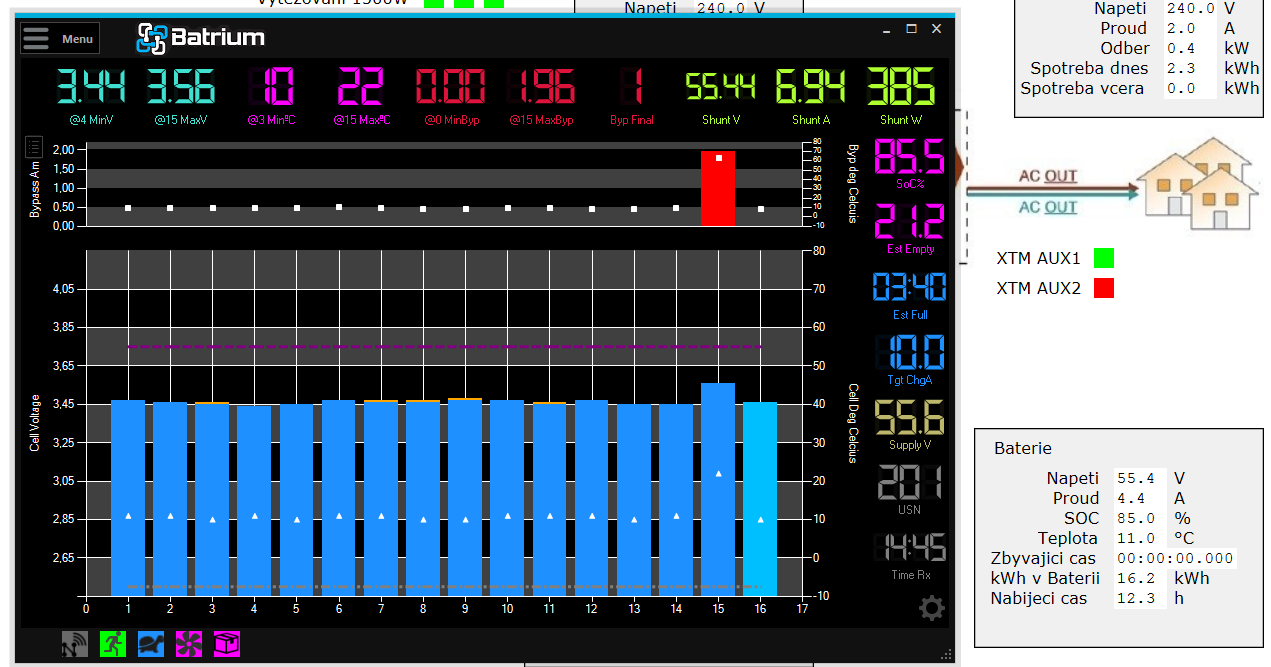The image size is (1271, 667).
Task: Click Baterie SOC value 85.0
Action: click(x=1140, y=518)
